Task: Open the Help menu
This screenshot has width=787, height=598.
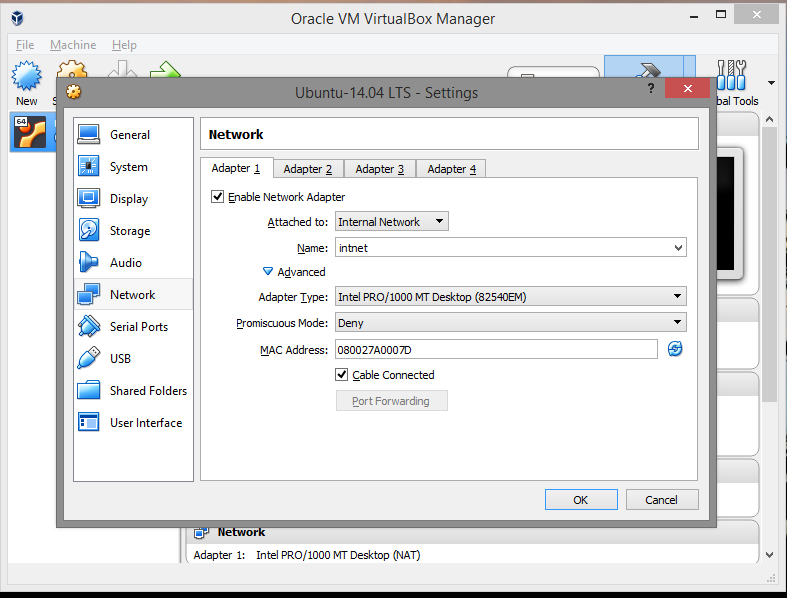Action: pyautogui.click(x=124, y=45)
